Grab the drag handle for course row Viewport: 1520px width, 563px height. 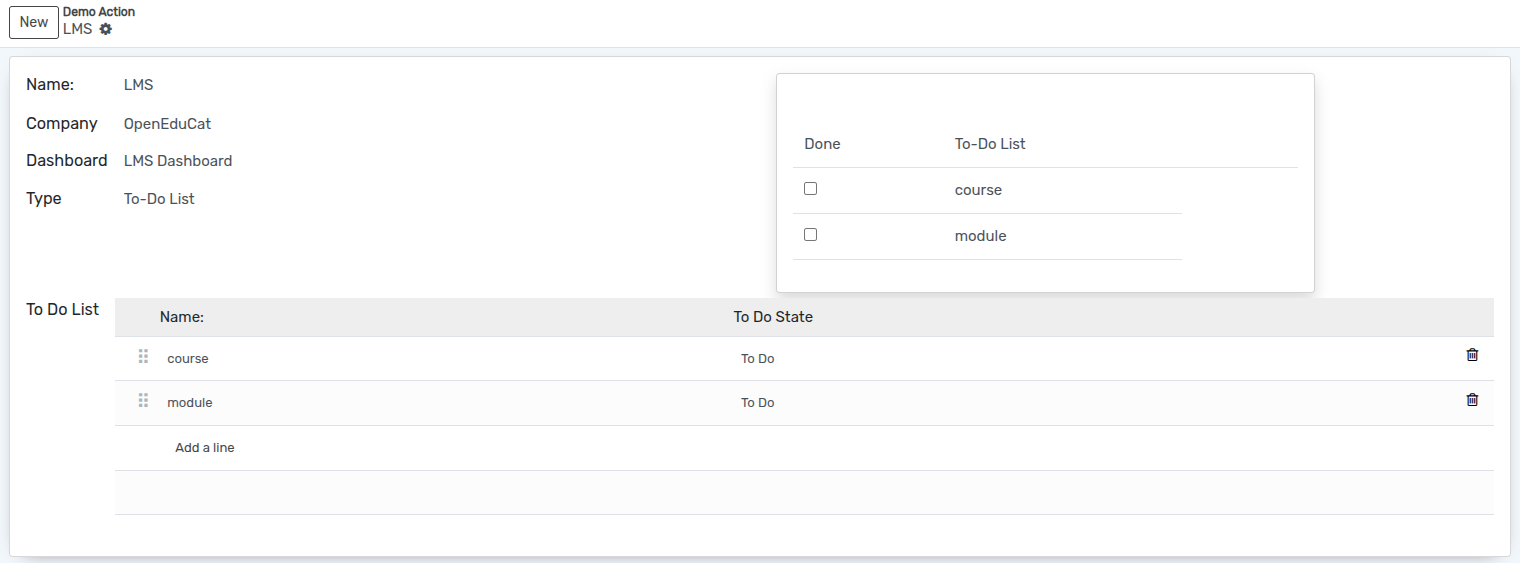143,356
